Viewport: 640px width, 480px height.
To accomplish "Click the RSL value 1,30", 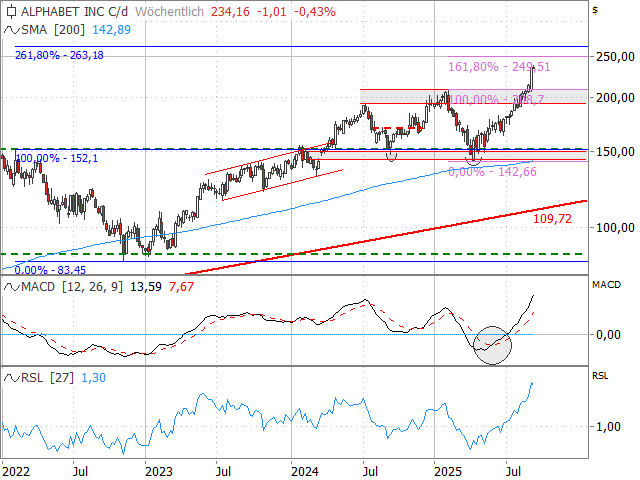I will 93,378.
